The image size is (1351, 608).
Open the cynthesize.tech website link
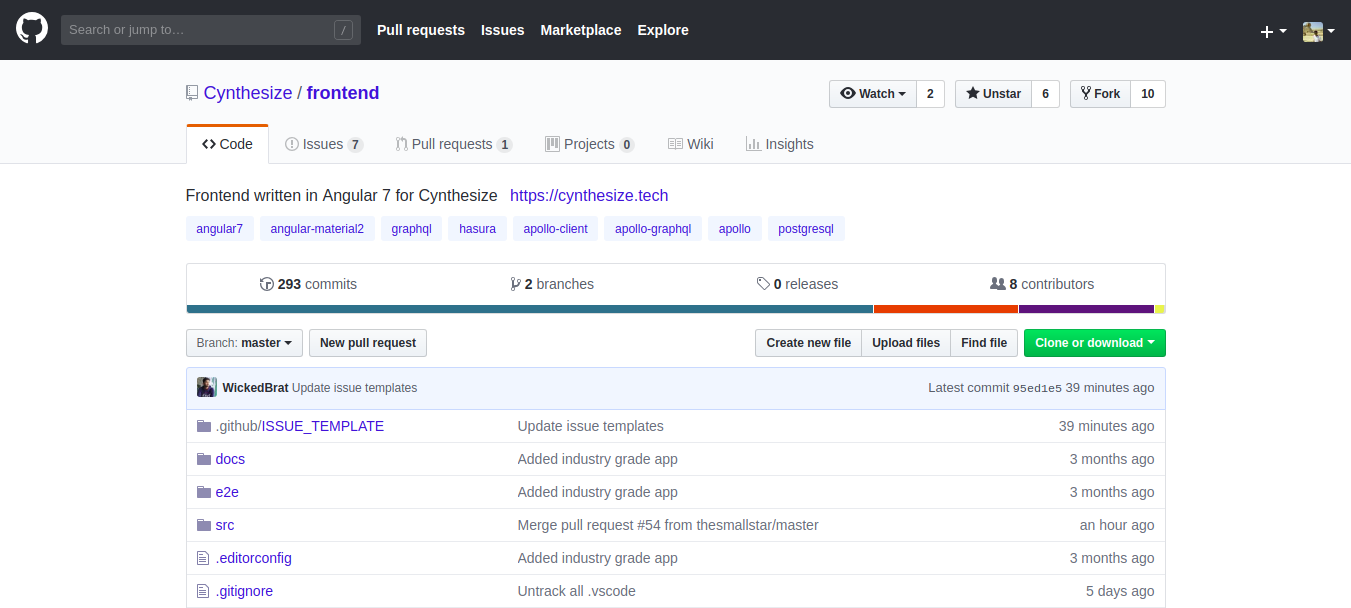click(589, 195)
